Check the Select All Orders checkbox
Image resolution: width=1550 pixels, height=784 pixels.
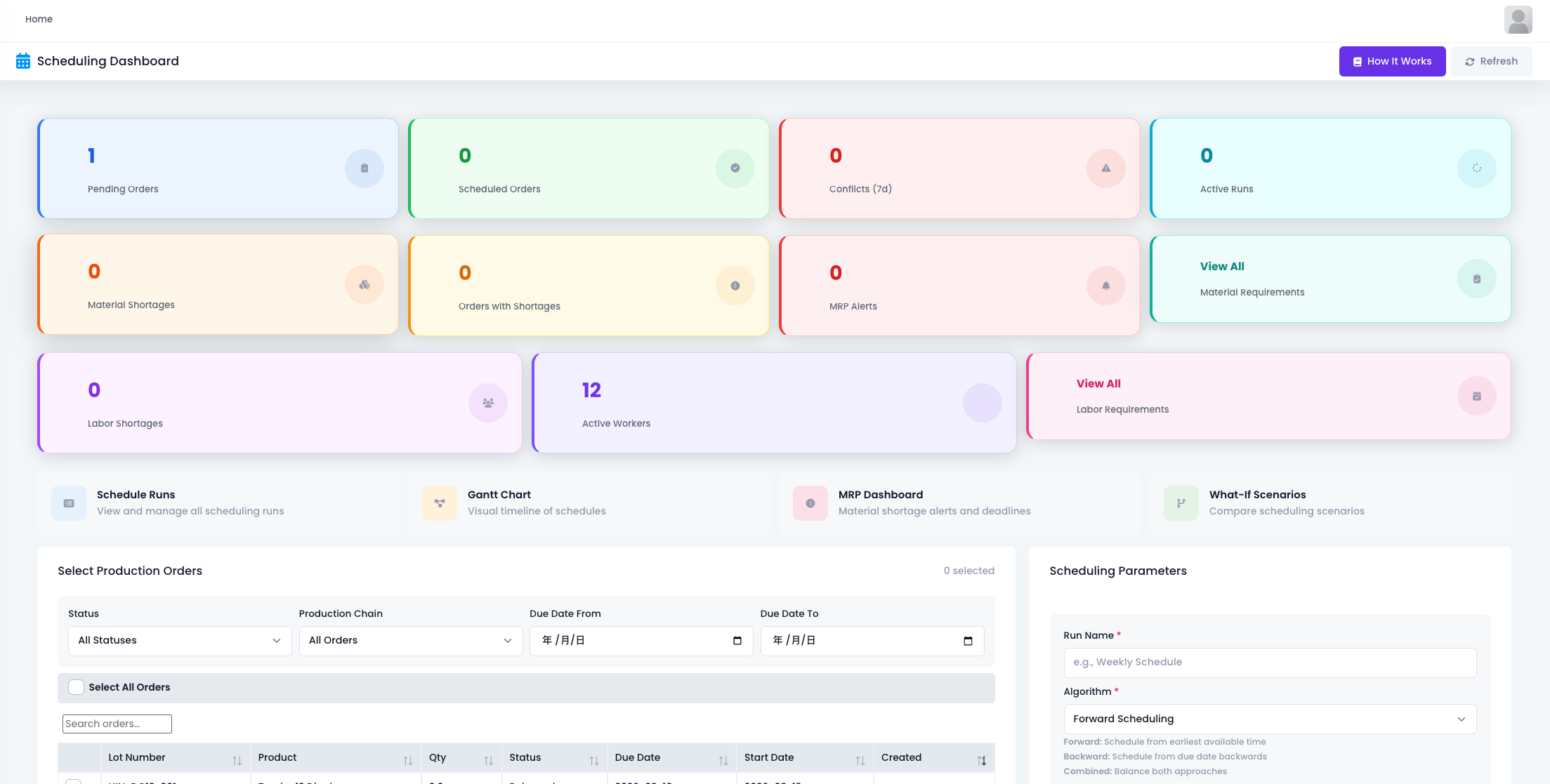(76, 687)
